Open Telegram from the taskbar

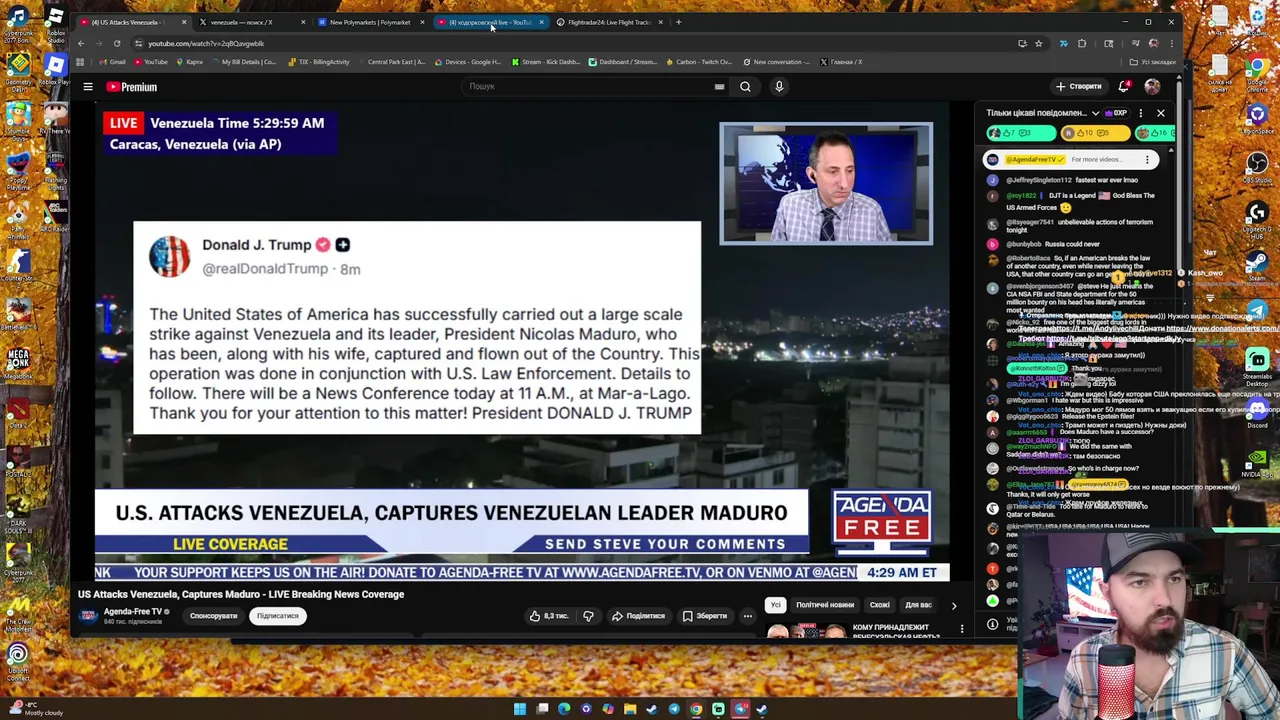674,709
